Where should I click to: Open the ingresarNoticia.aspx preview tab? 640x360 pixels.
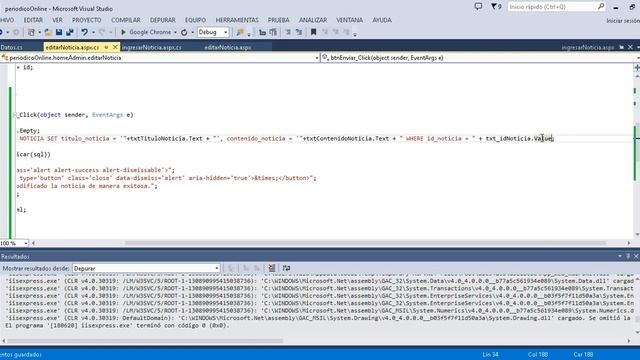pos(588,47)
